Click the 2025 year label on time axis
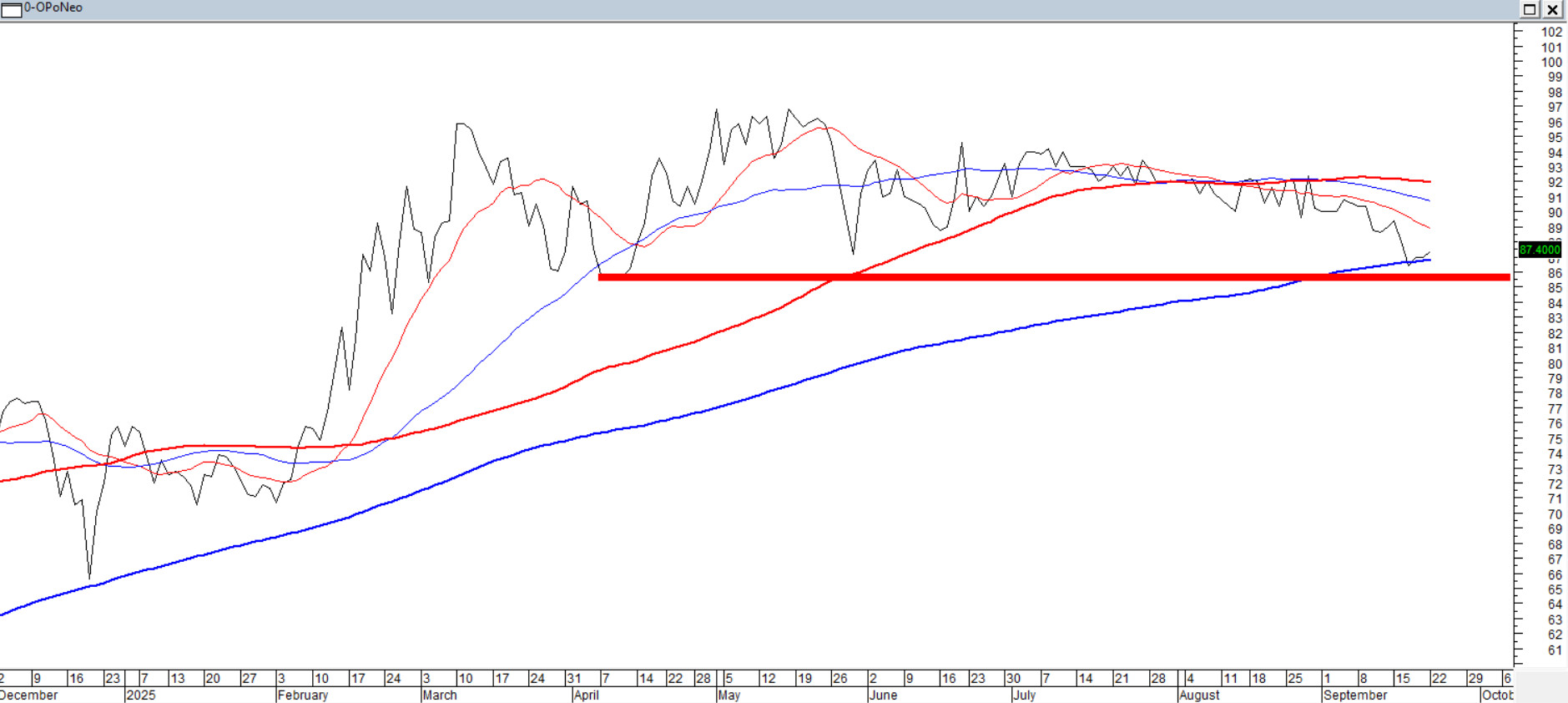 140,695
